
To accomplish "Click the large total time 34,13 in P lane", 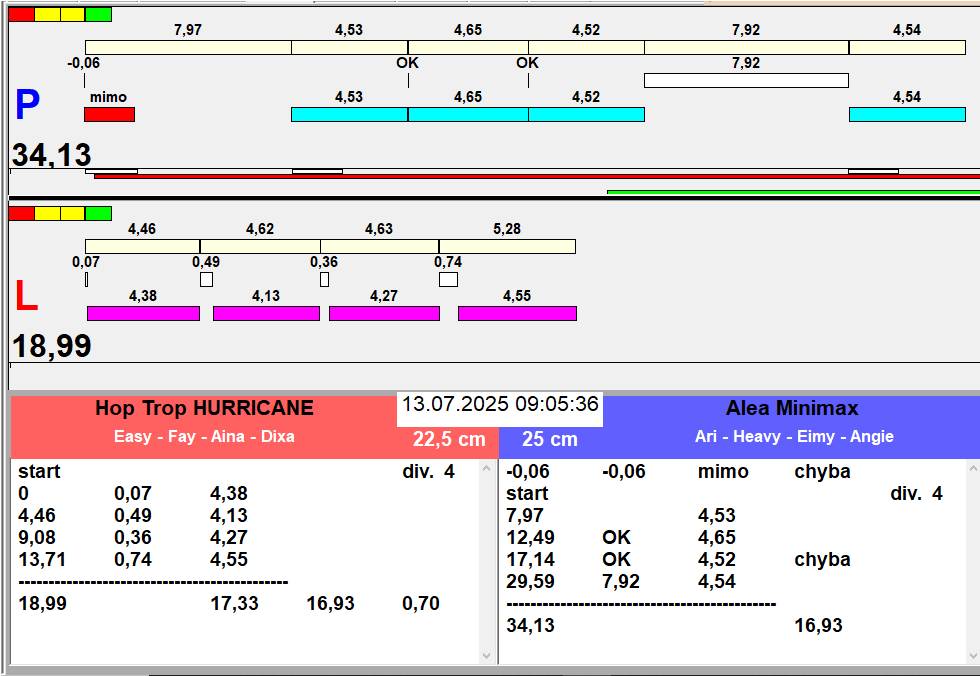I will click(x=52, y=155).
